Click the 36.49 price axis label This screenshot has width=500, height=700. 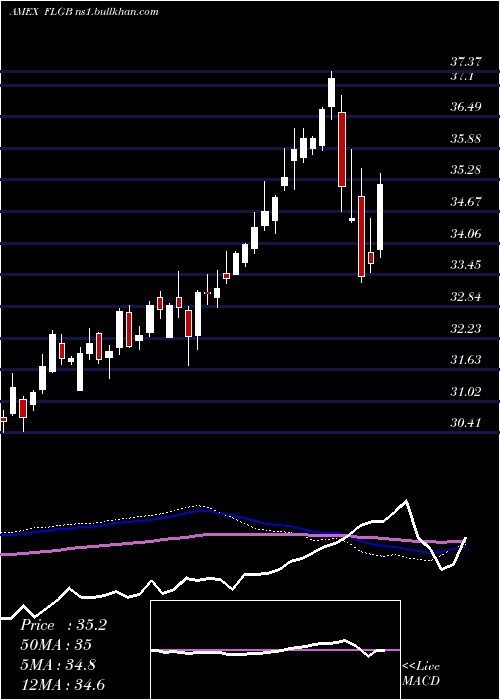[x=465, y=107]
